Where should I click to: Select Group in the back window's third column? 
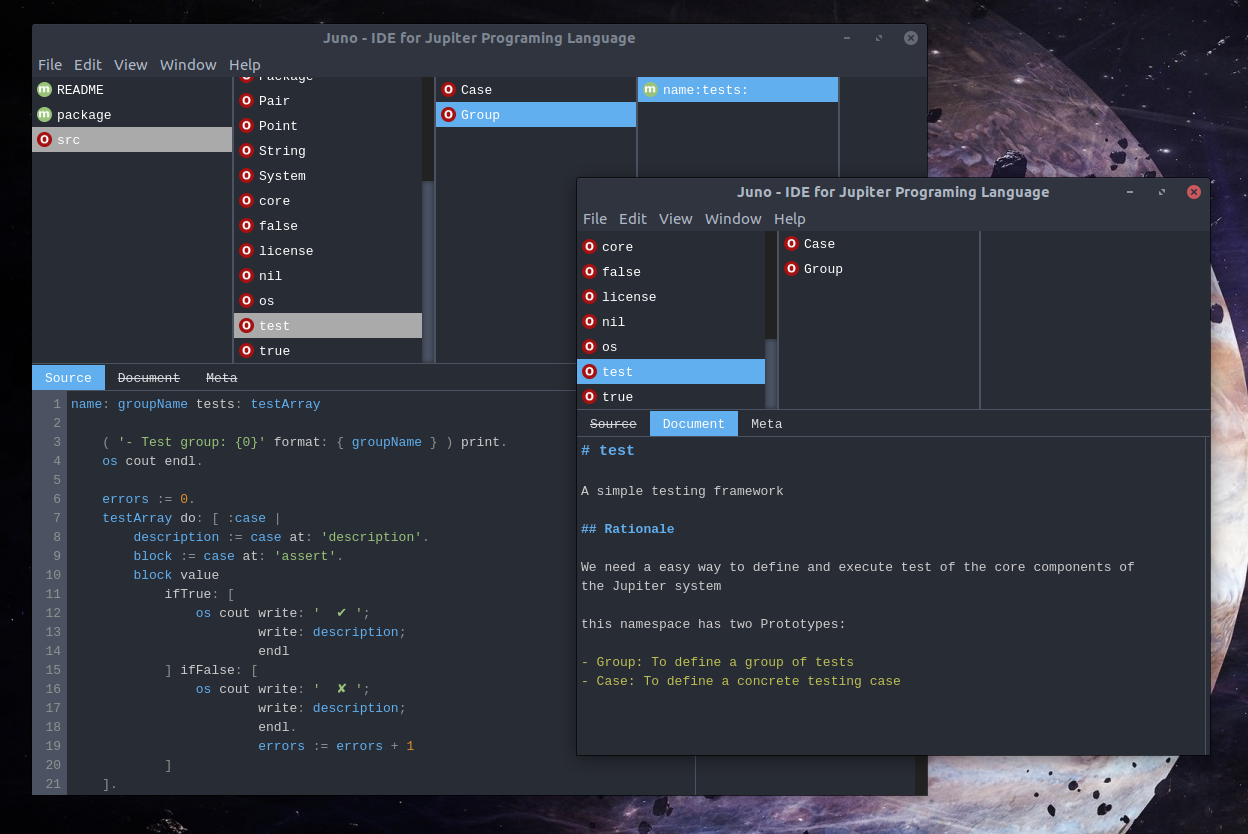536,115
